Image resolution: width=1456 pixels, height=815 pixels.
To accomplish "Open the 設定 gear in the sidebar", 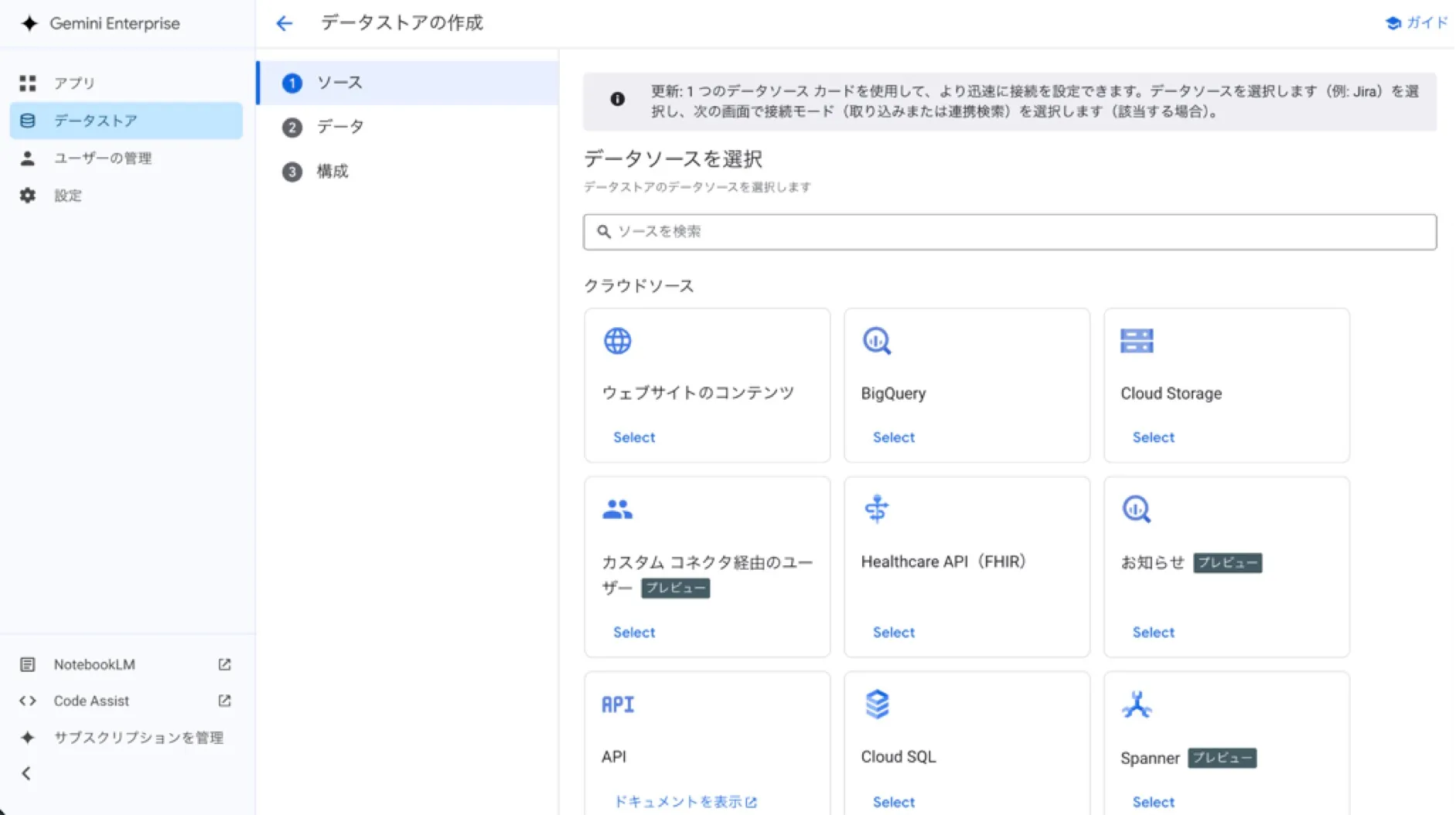I will click(x=28, y=195).
